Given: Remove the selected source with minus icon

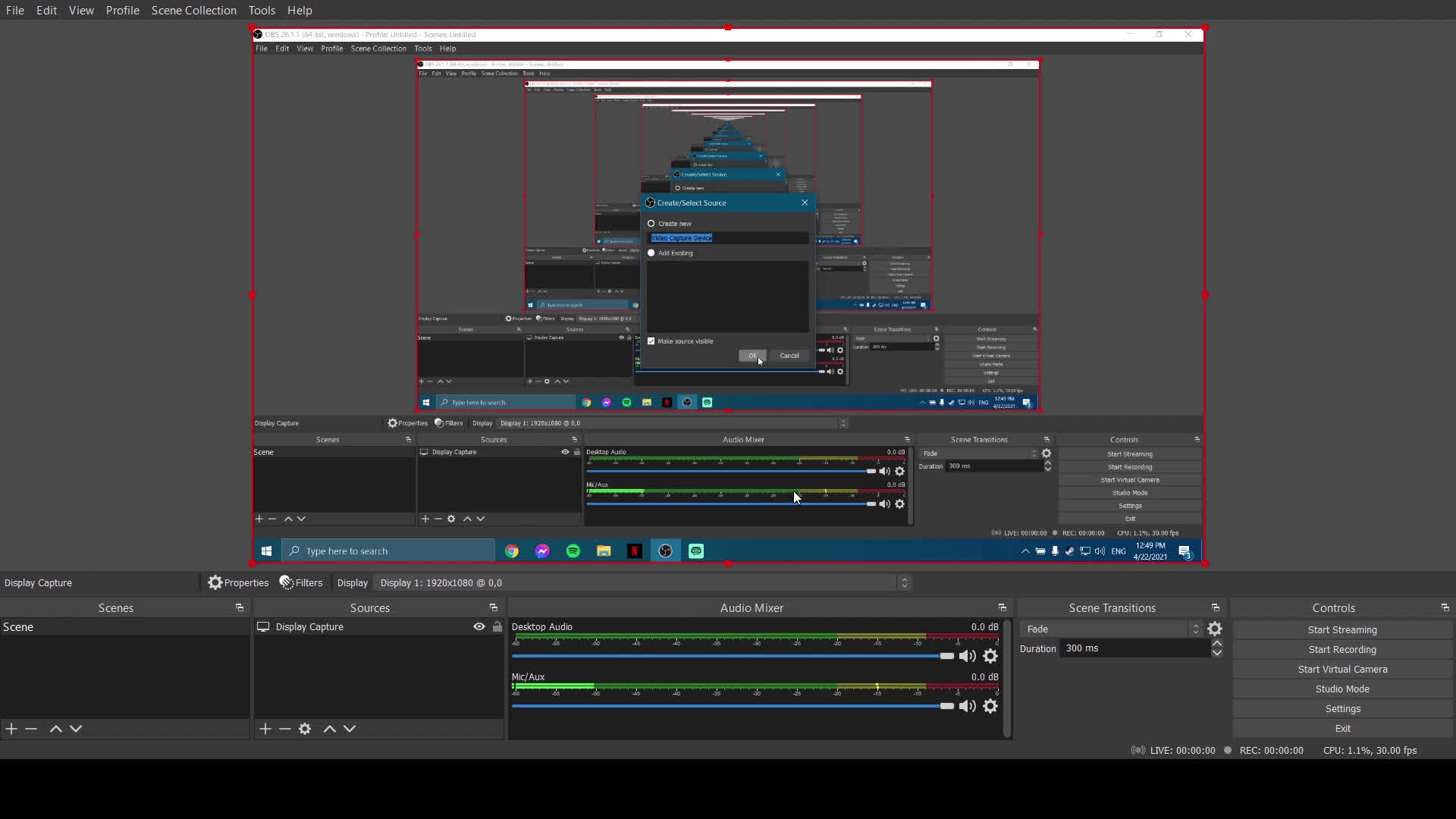Looking at the screenshot, I should coord(285,729).
